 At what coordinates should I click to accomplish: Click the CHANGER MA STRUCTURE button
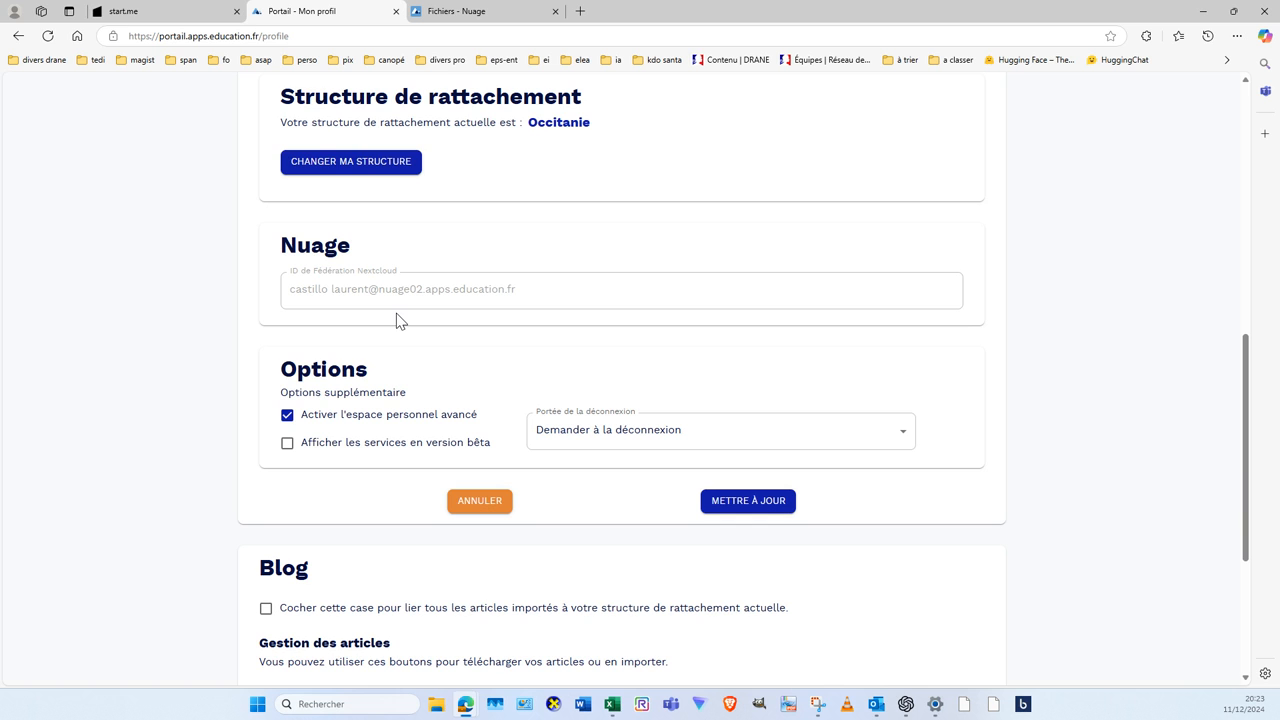[351, 162]
